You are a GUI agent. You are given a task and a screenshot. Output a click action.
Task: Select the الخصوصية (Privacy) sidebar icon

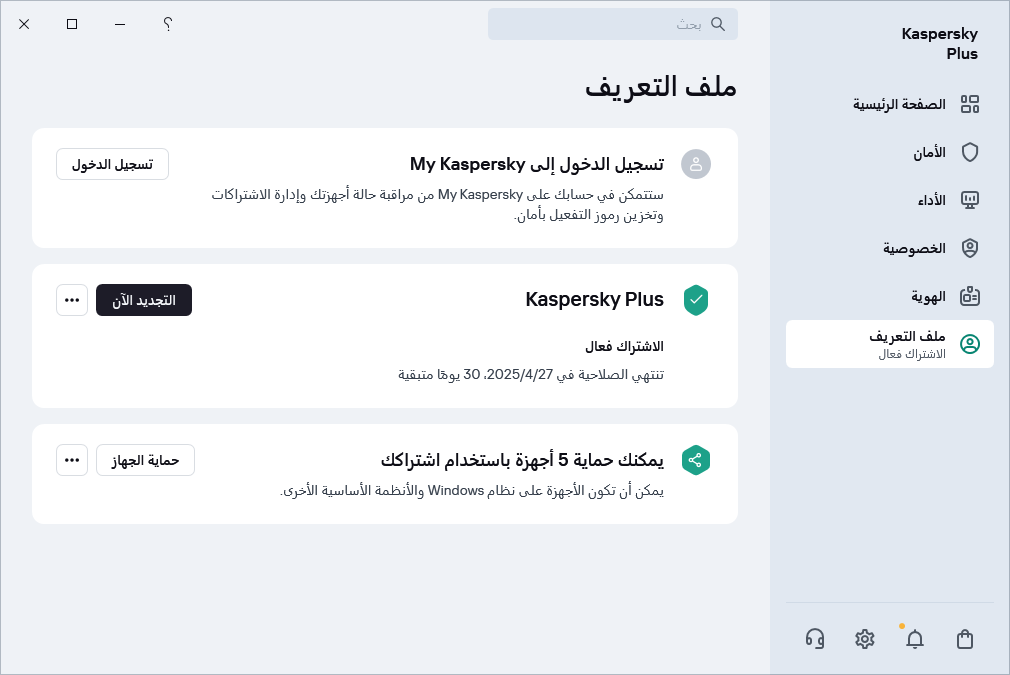[970, 248]
